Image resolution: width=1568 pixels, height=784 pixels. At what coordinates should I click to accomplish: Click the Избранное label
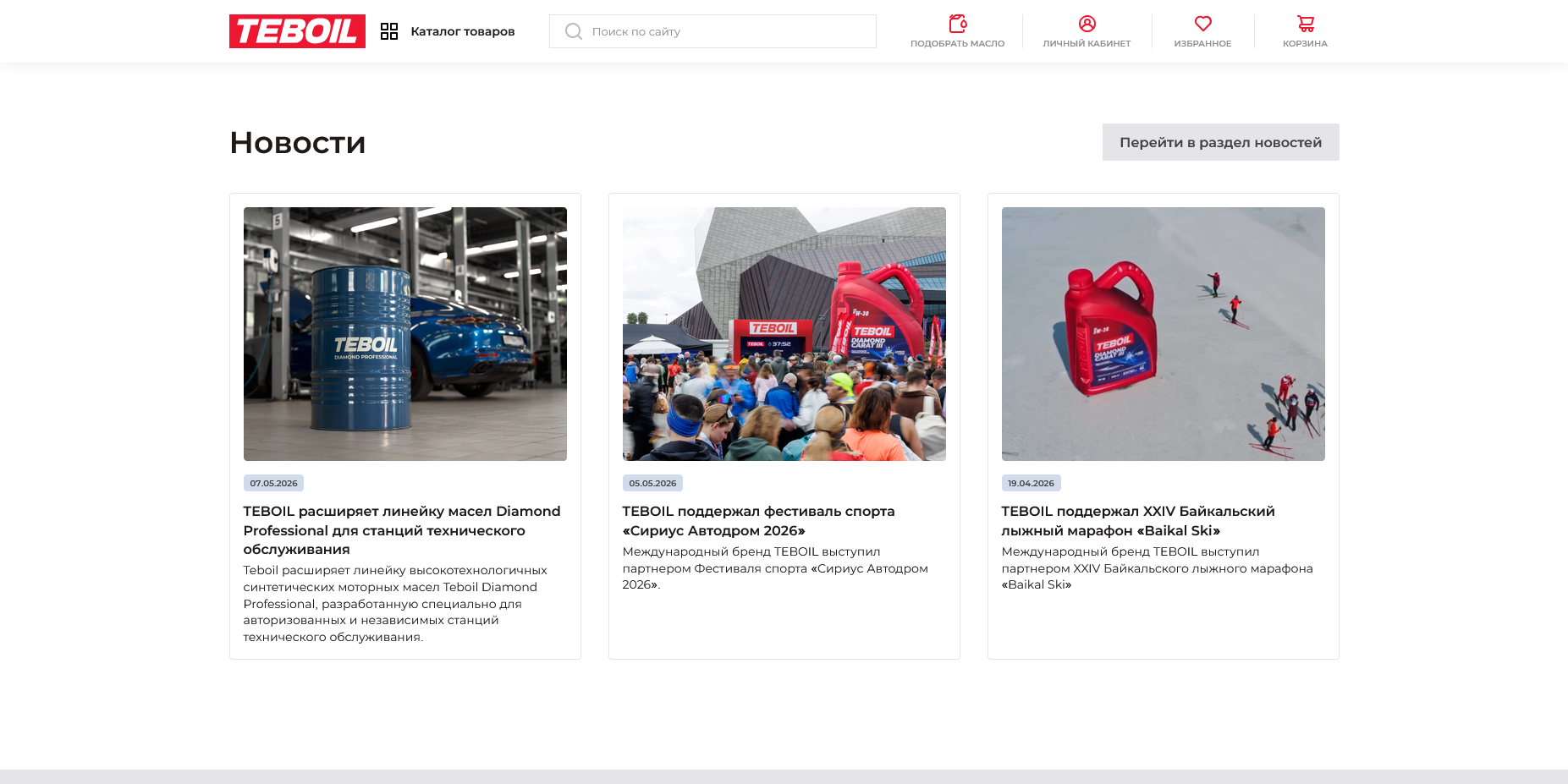1202,43
